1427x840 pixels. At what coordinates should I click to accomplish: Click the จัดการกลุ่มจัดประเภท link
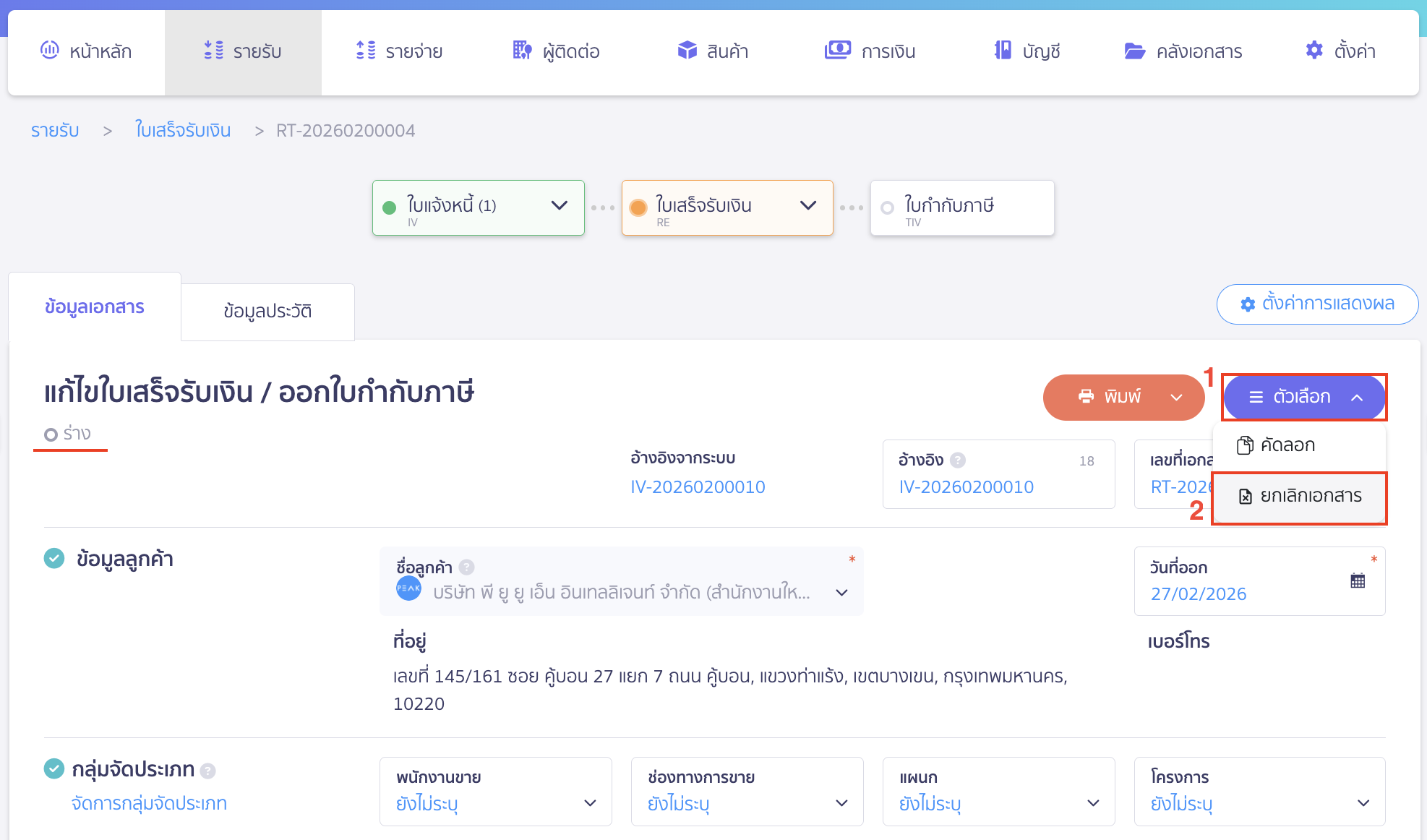coord(147,802)
